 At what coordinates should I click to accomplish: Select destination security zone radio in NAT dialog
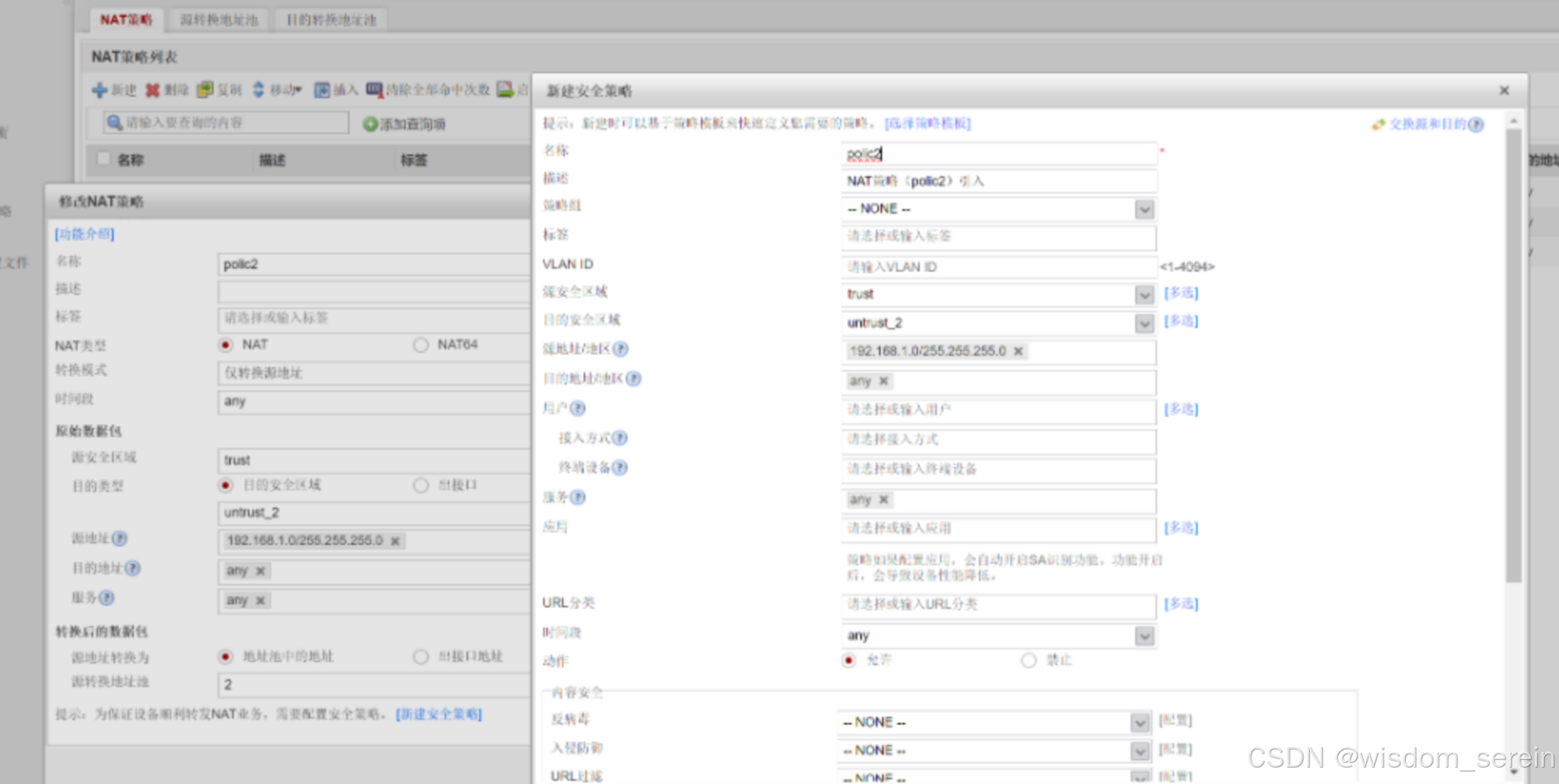click(x=226, y=485)
